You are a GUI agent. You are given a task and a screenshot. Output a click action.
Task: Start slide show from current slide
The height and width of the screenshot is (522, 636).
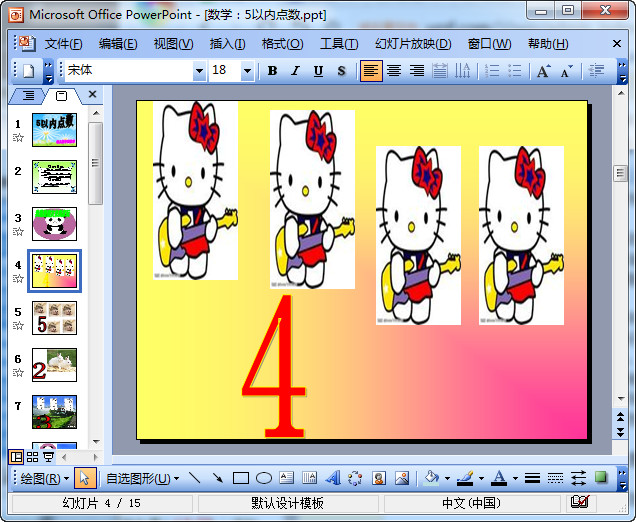(x=49, y=457)
